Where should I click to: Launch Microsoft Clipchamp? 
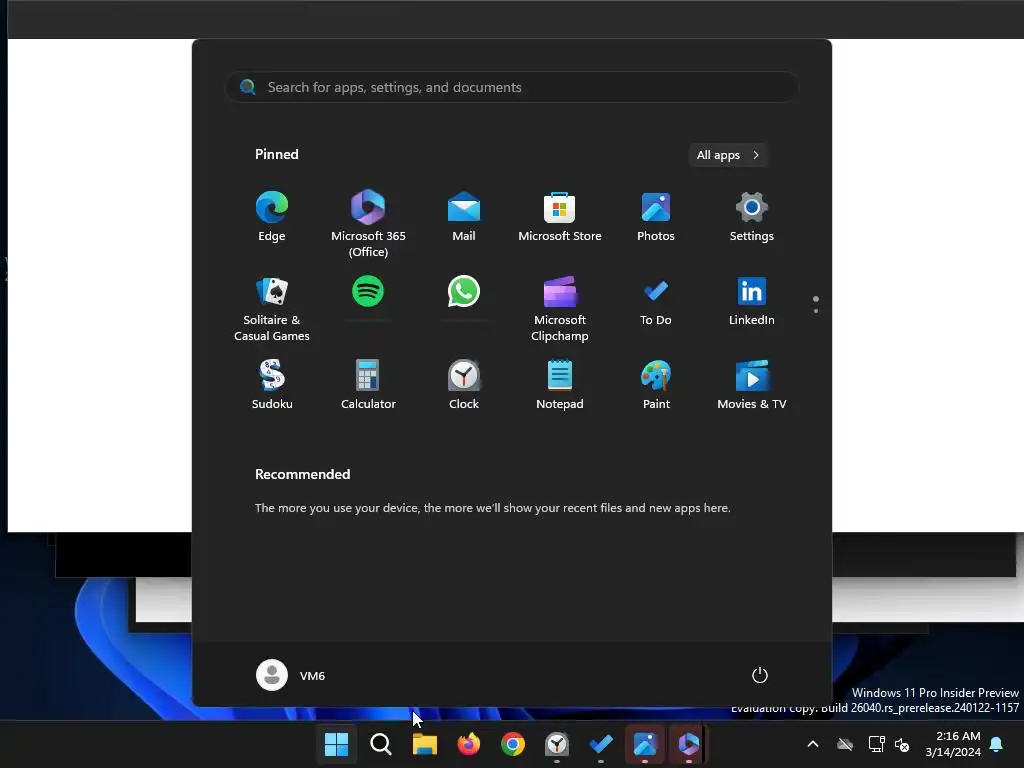tap(560, 309)
